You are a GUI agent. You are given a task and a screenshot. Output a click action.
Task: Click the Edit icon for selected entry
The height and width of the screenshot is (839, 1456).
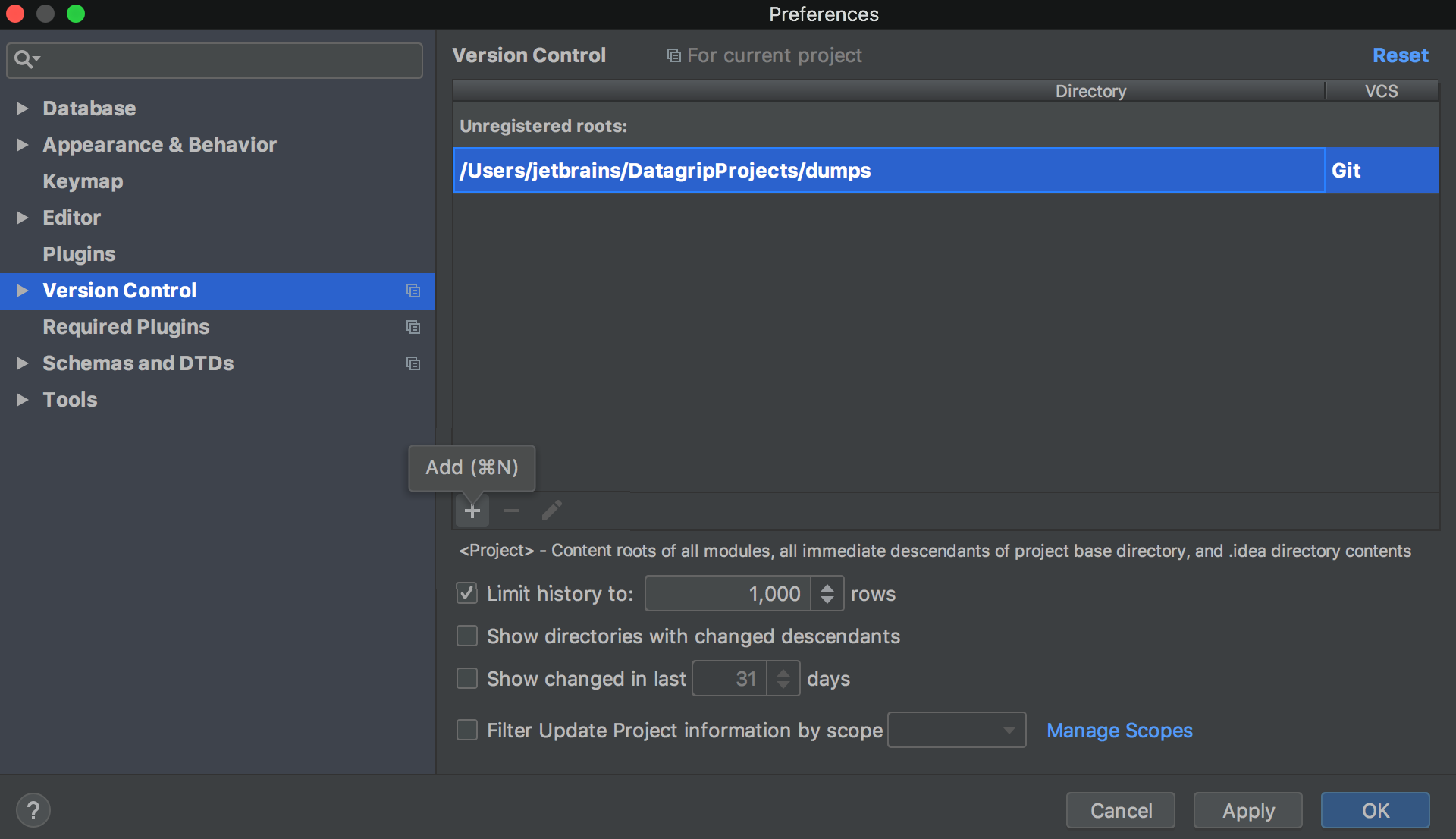[x=551, y=512]
